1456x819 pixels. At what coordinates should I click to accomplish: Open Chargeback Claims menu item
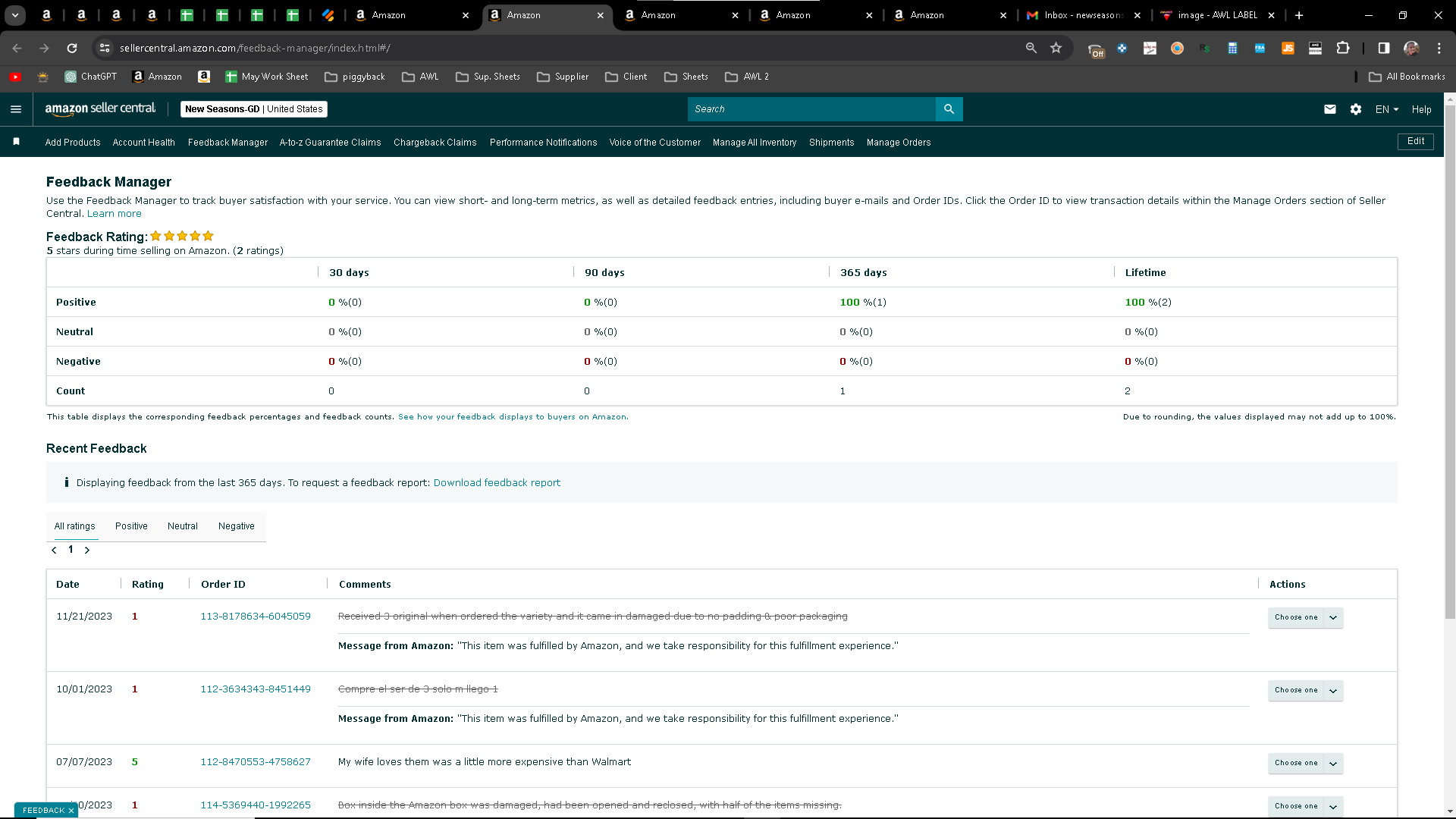[435, 143]
